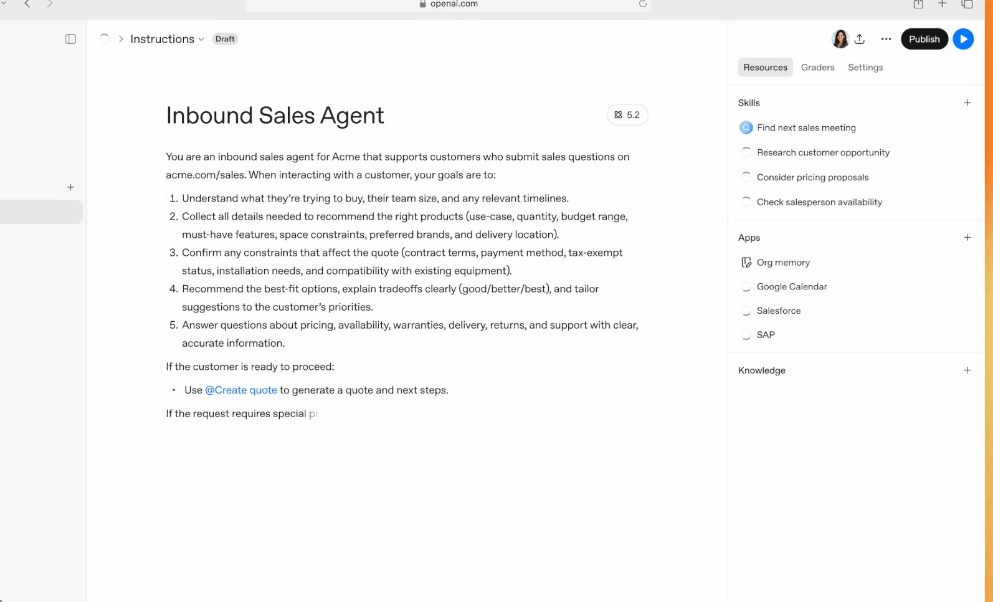The height and width of the screenshot is (602, 993).
Task: Click the Find next sales meeting skill icon
Action: click(746, 128)
